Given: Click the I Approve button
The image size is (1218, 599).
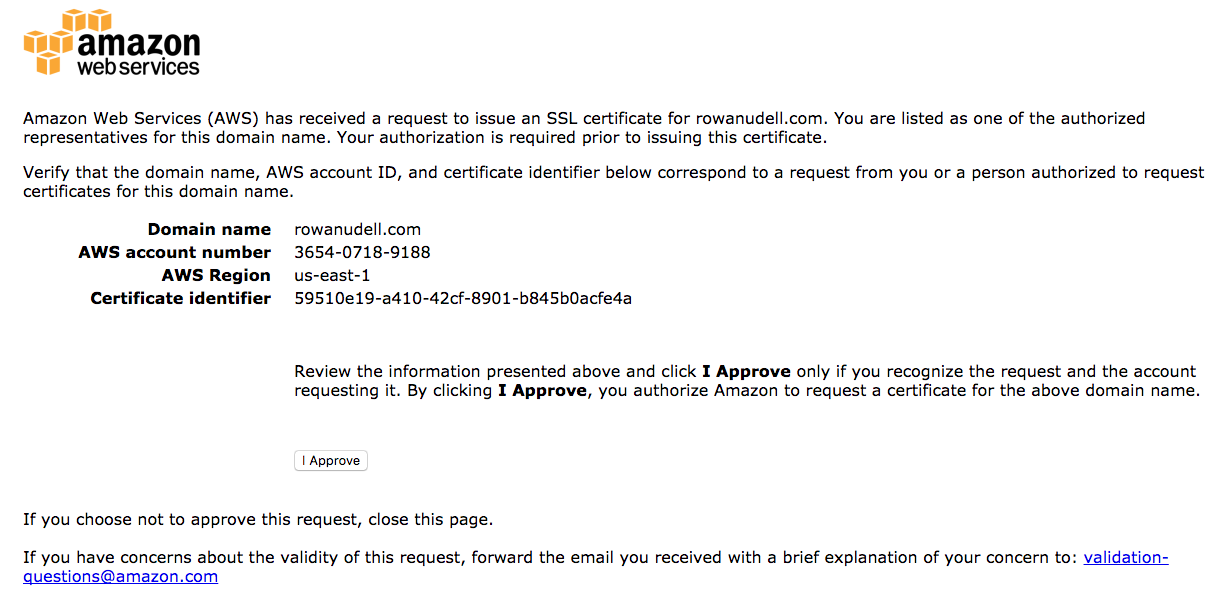Looking at the screenshot, I should 331,461.
